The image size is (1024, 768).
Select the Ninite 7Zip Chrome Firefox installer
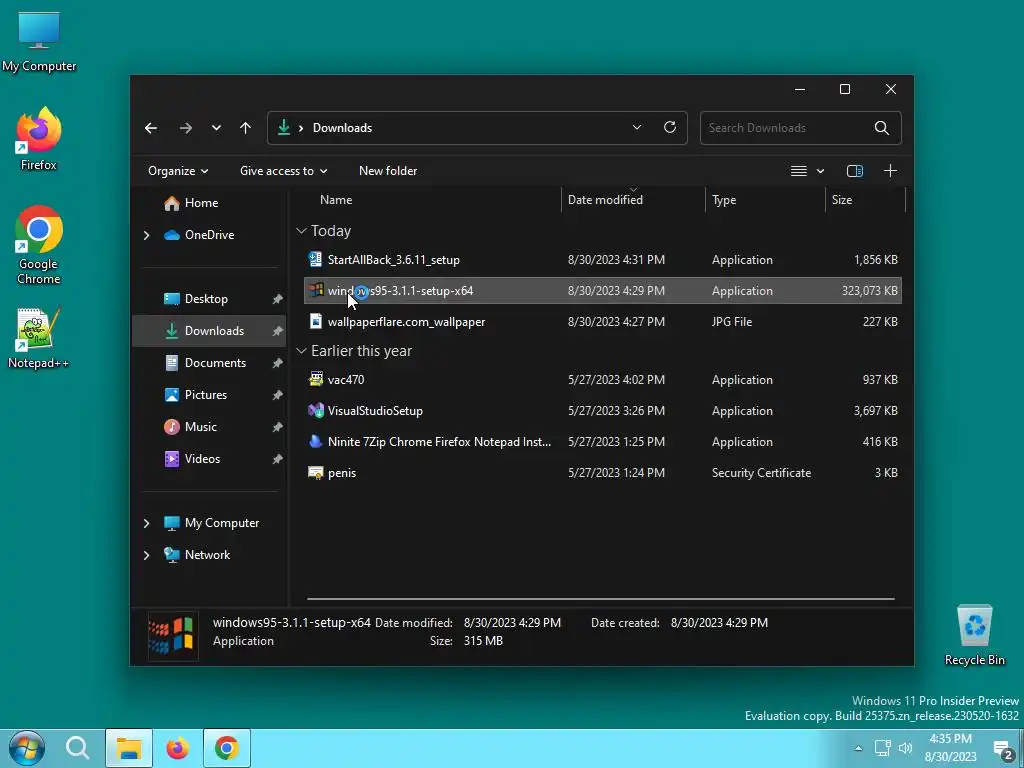pyautogui.click(x=603, y=442)
